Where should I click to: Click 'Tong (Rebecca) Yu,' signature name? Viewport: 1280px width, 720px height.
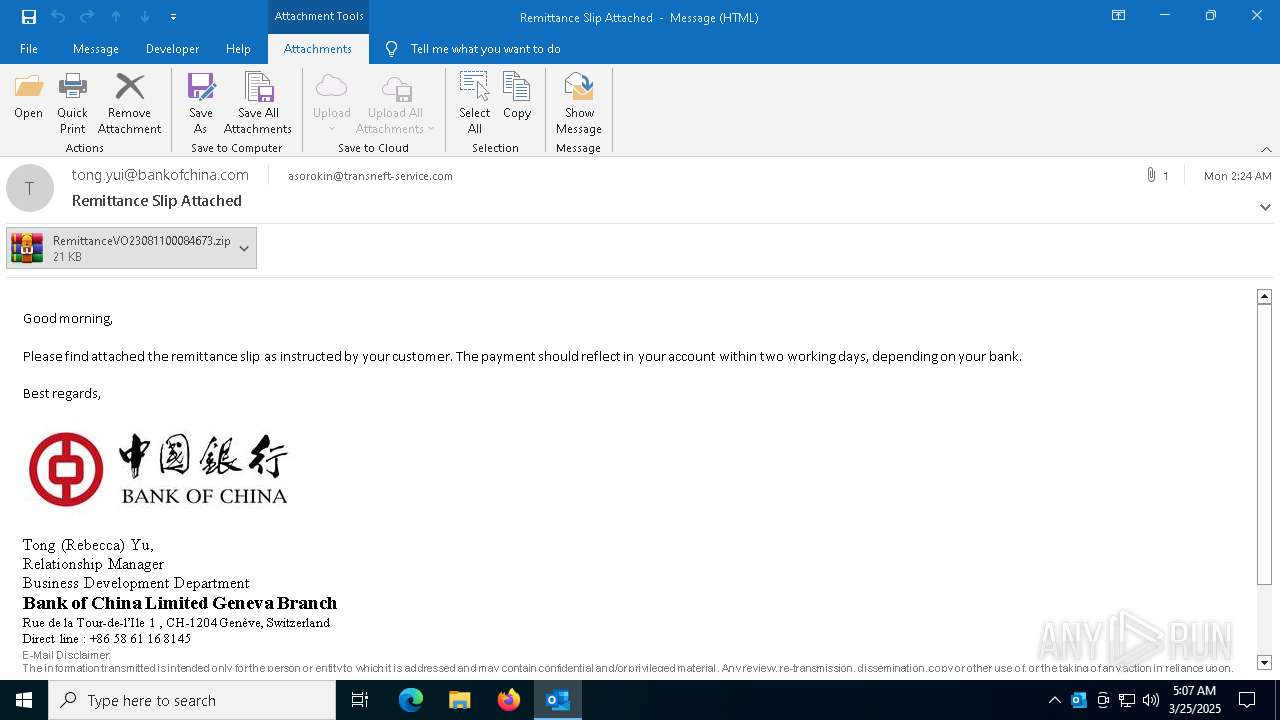(88, 545)
